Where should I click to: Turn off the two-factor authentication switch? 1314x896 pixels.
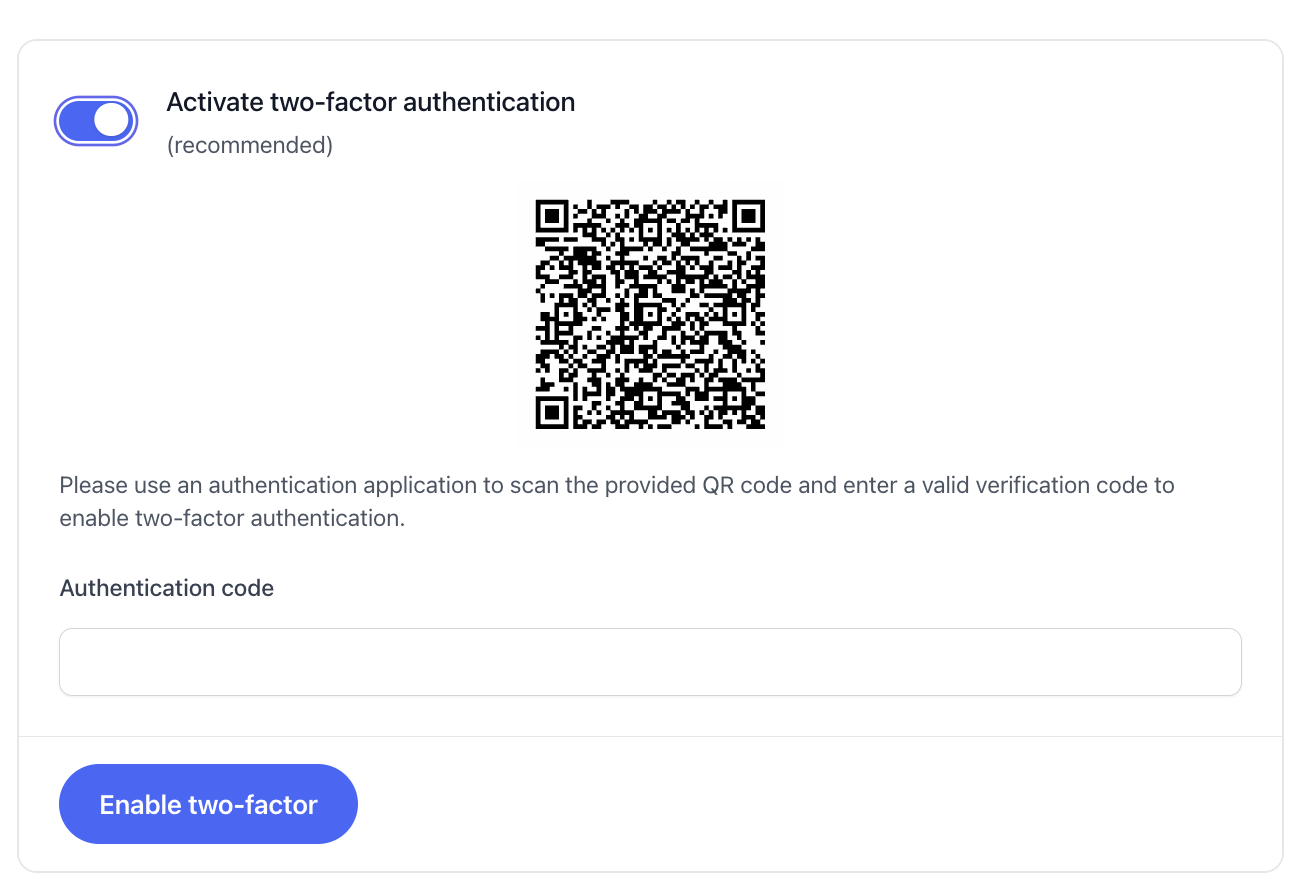coord(96,121)
